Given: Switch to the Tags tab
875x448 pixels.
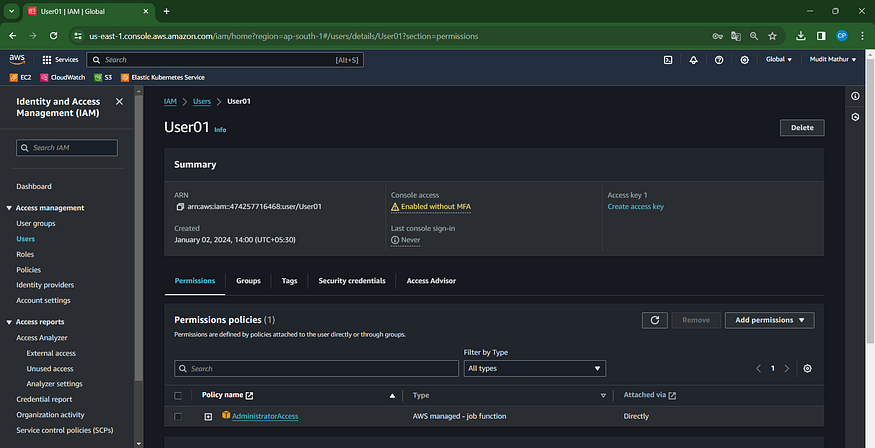Looking at the screenshot, I should (289, 281).
